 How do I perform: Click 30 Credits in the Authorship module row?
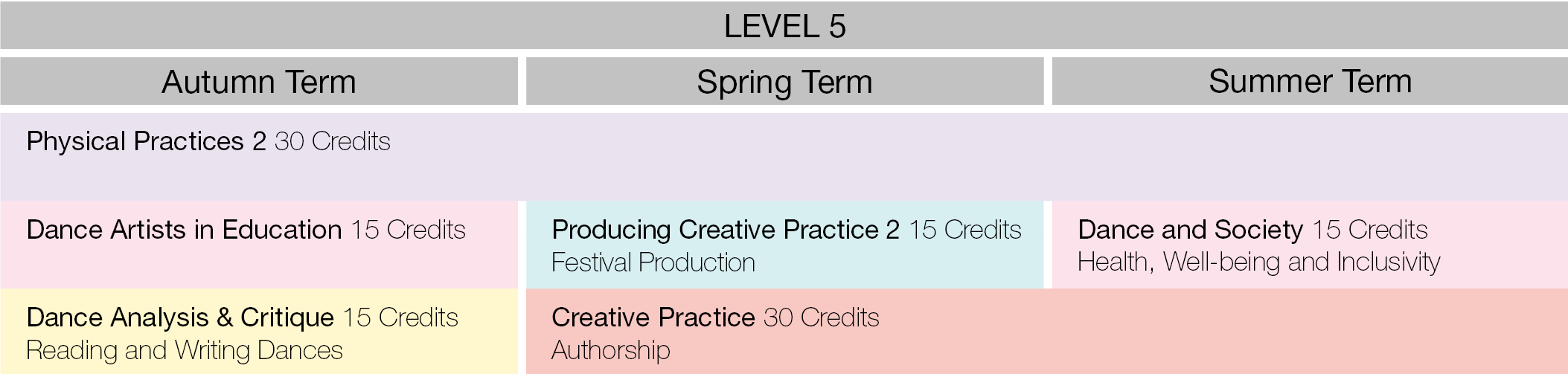coord(822,317)
